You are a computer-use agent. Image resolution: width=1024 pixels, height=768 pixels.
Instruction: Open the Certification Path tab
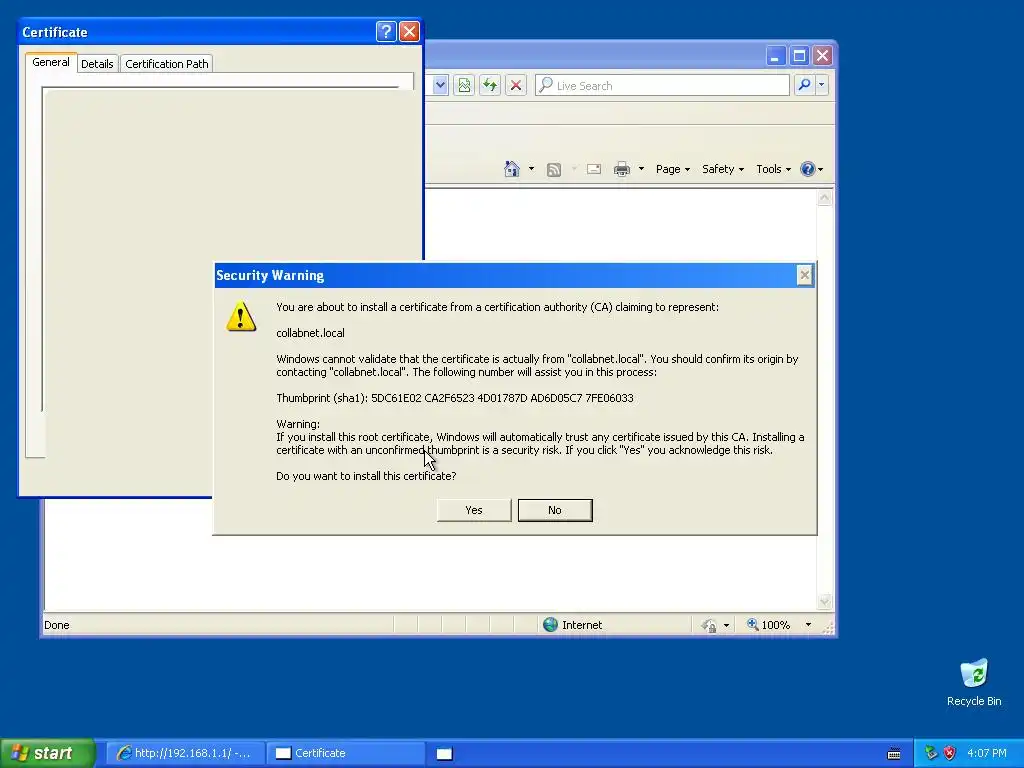(x=167, y=63)
